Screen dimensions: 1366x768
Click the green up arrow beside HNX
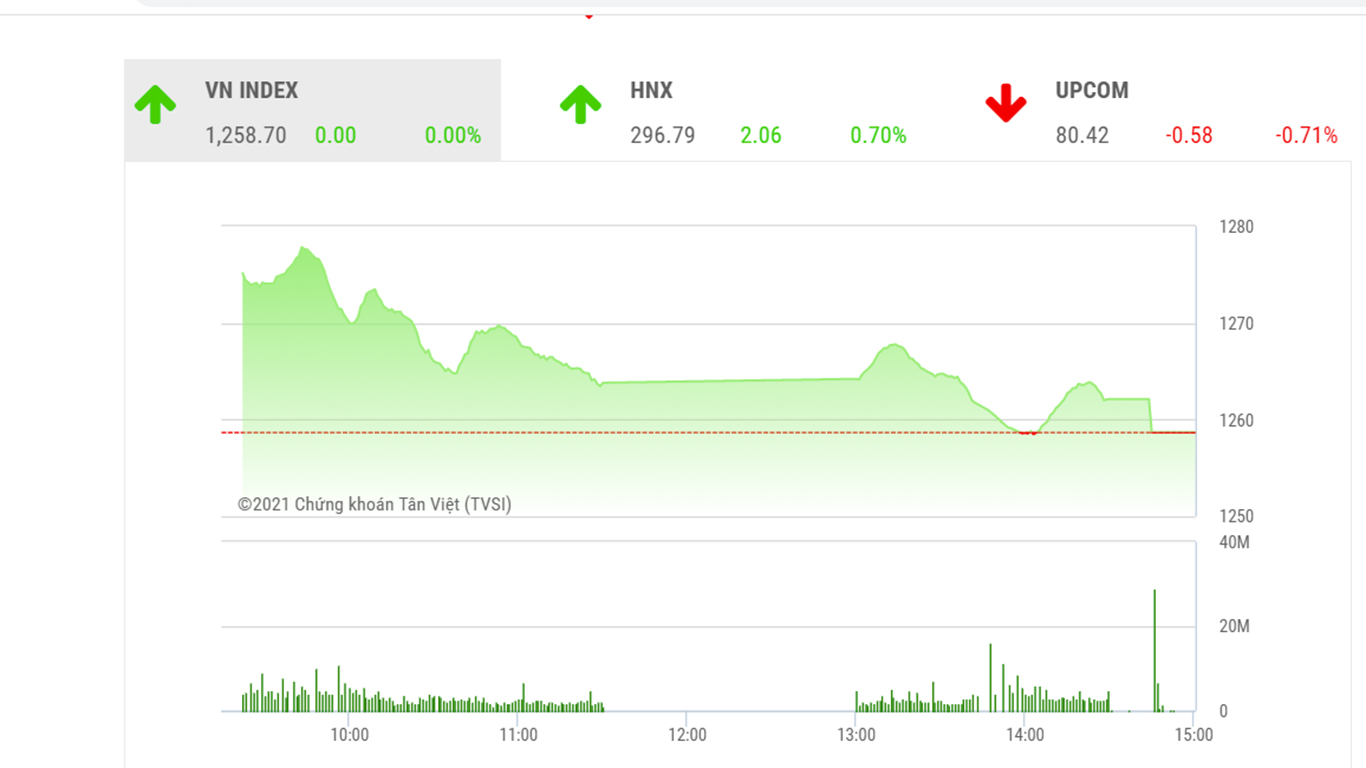[x=580, y=105]
